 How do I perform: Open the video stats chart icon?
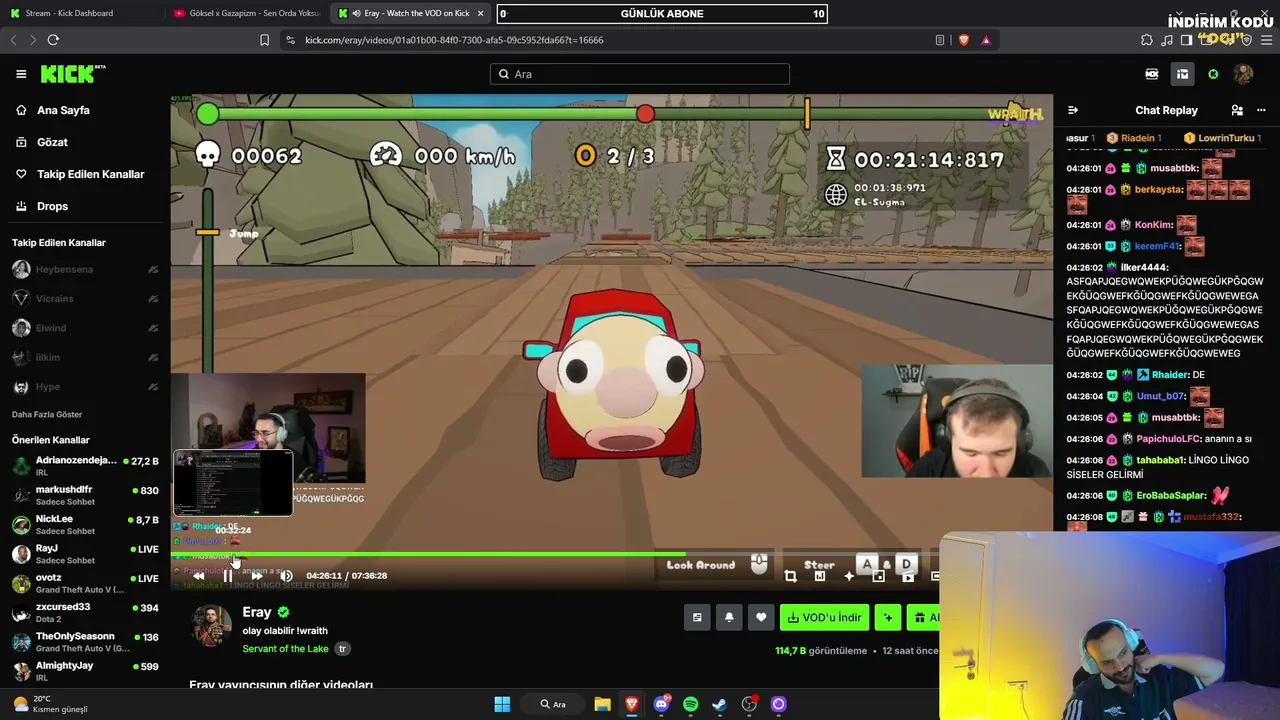point(820,576)
